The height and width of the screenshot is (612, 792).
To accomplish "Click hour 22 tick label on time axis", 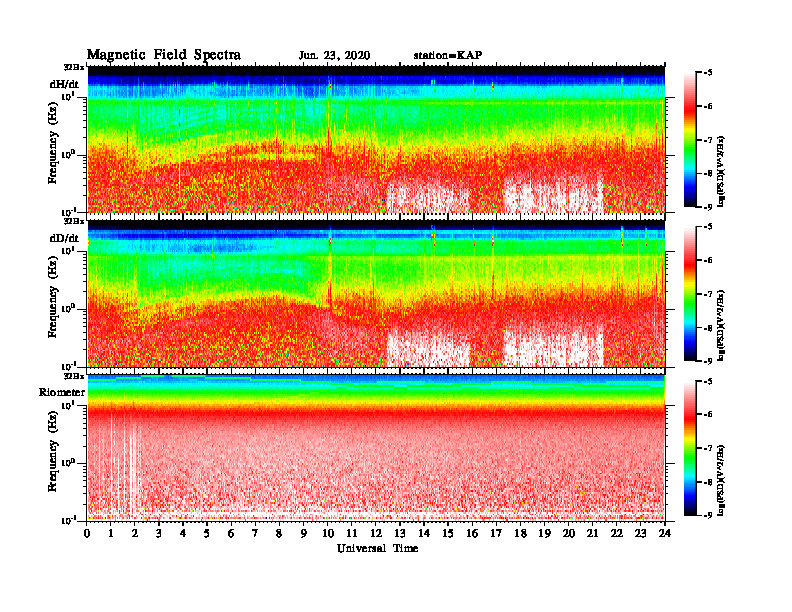I will click(616, 533).
